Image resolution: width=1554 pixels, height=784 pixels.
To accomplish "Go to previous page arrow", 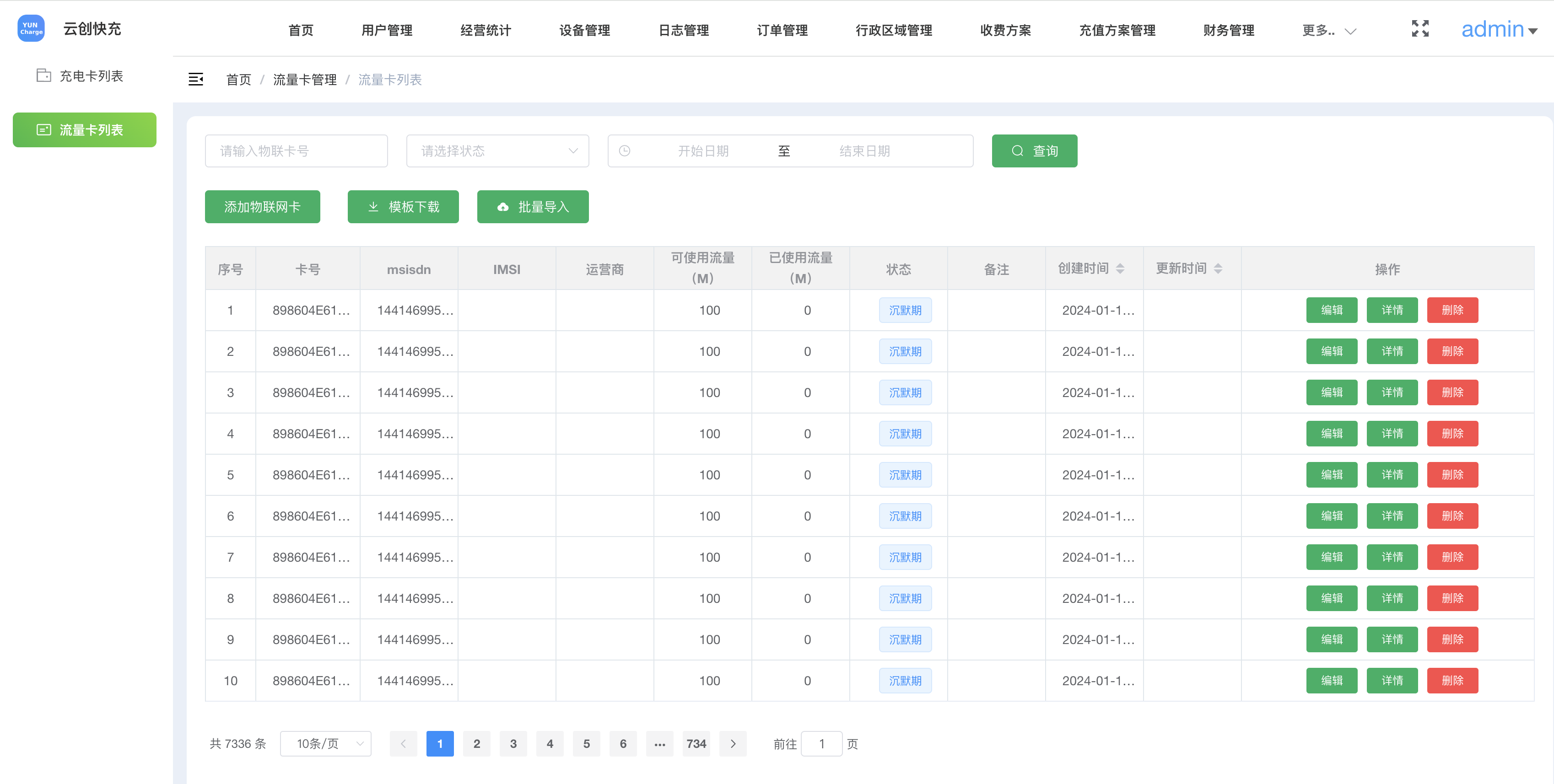I will [404, 744].
